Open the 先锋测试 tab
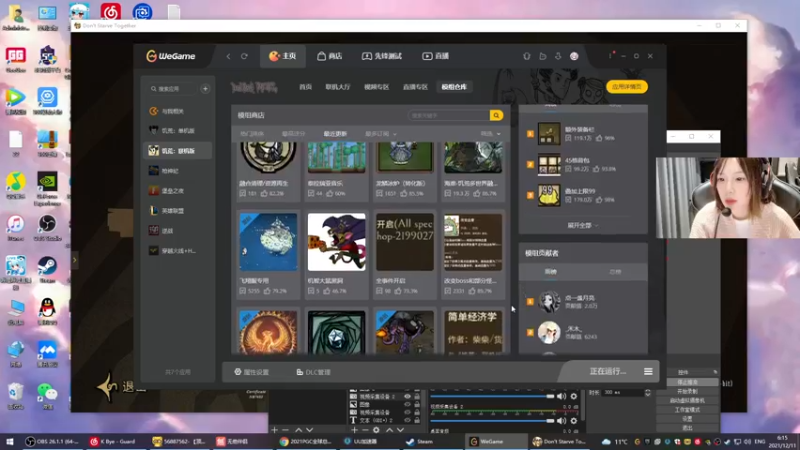The width and height of the screenshot is (800, 450). [x=382, y=56]
